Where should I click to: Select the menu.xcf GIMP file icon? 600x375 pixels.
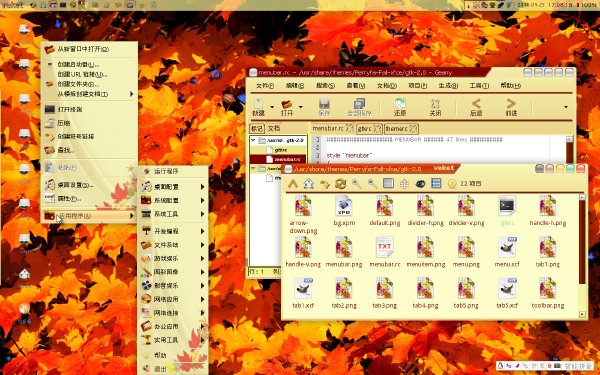coord(507,247)
